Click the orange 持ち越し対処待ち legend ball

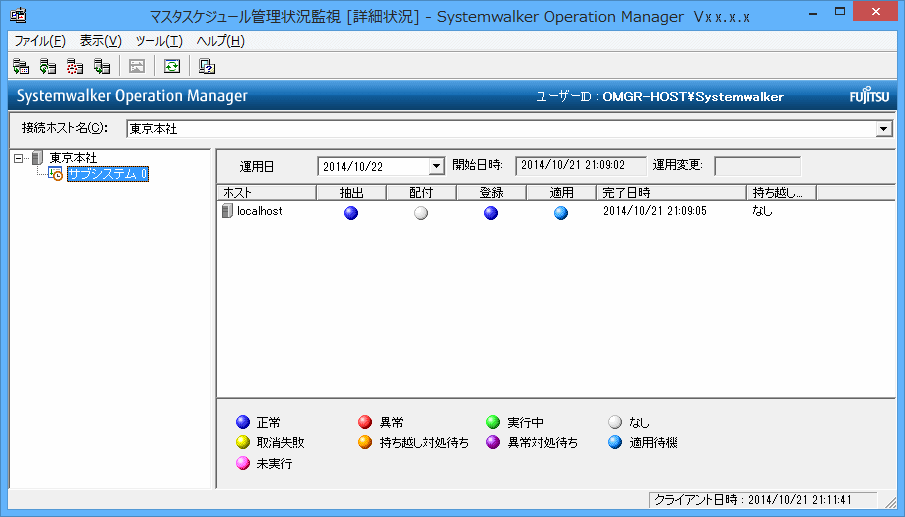pos(365,443)
